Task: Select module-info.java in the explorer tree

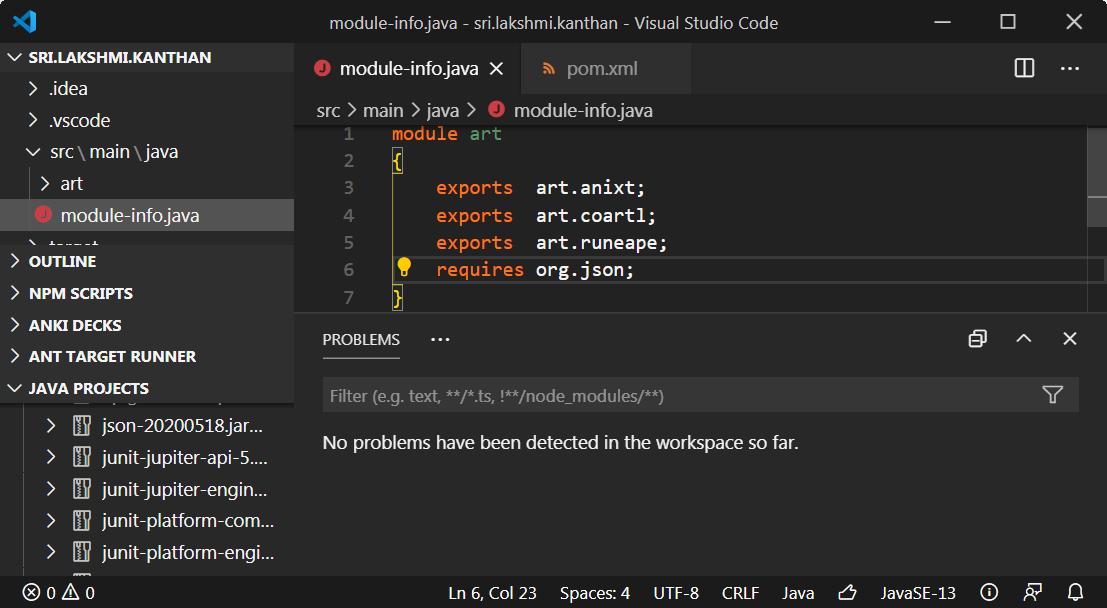Action: 147,215
